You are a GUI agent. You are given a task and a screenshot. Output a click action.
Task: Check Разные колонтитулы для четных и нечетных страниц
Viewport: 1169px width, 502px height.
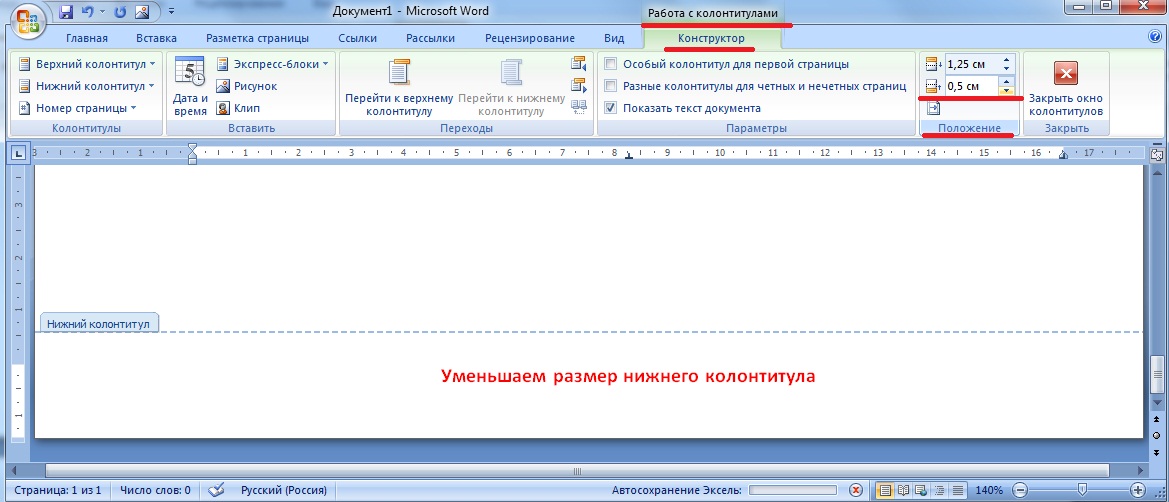[611, 86]
